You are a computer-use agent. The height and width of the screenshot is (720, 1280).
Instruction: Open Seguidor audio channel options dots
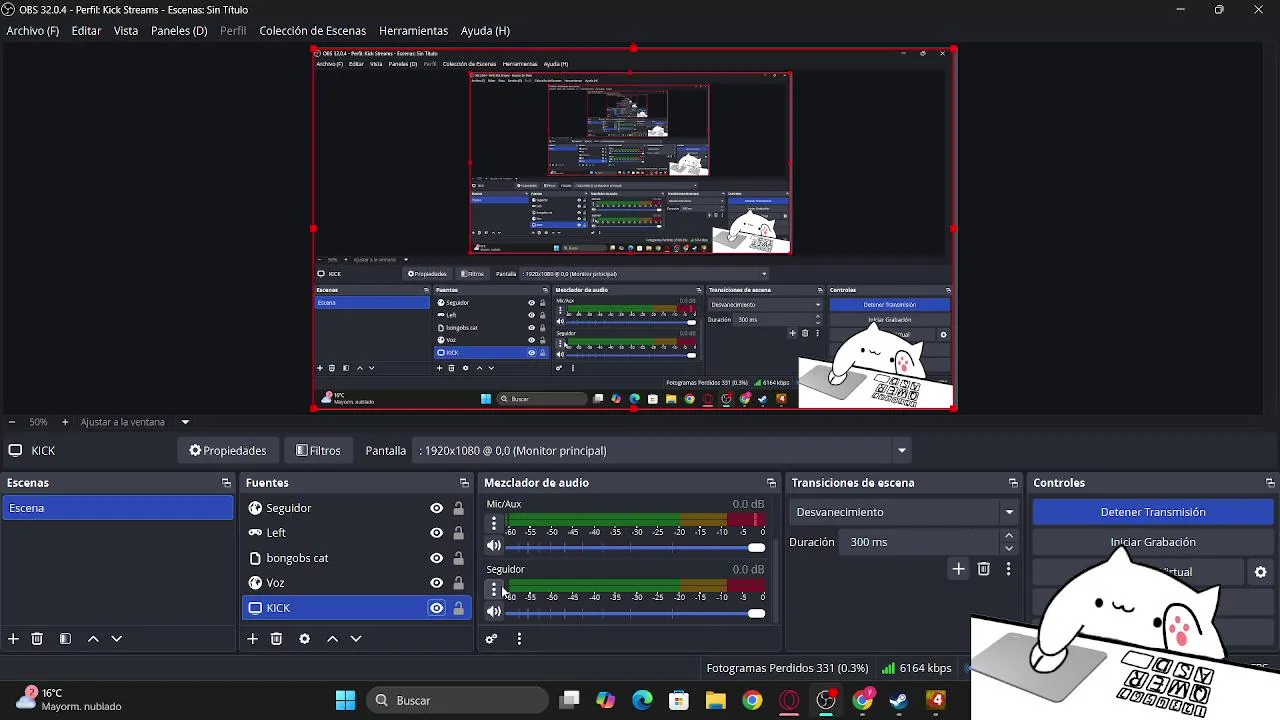(x=493, y=589)
